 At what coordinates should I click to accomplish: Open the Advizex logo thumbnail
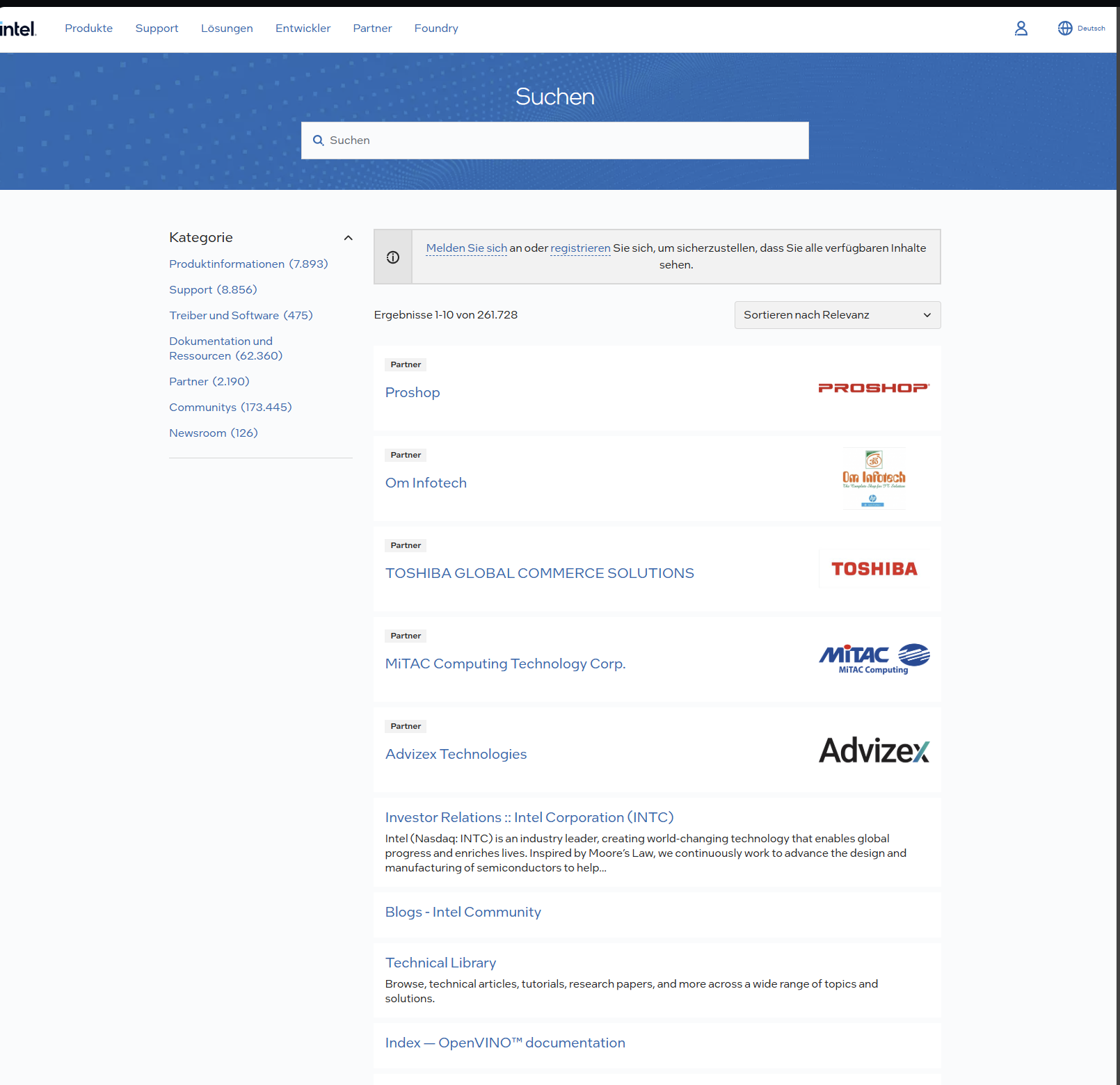click(x=874, y=750)
